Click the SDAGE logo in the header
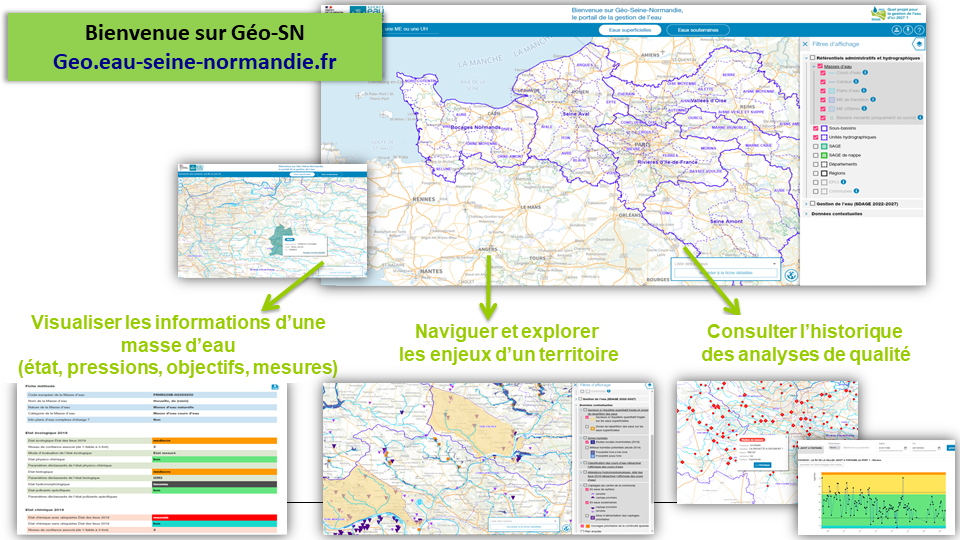Screen dimensions: 960x540 tap(878, 13)
